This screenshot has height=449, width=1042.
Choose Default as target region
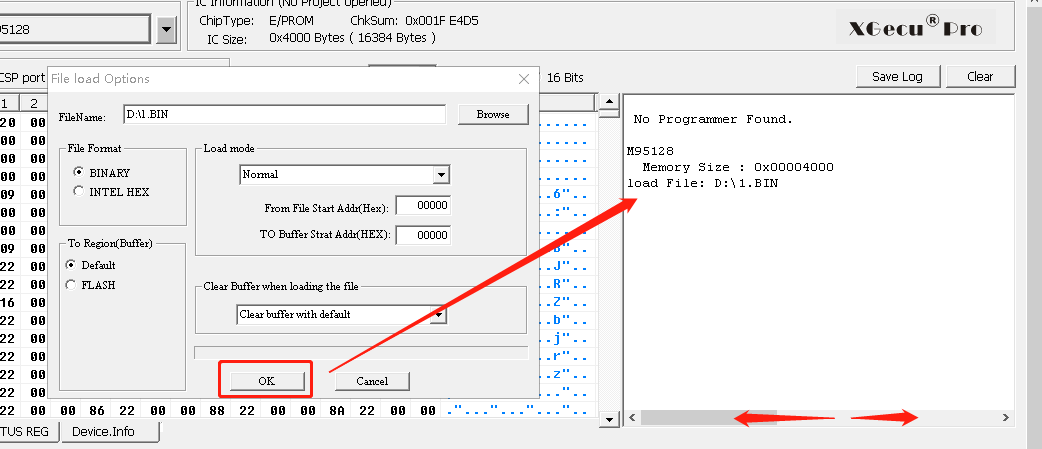click(x=70, y=265)
